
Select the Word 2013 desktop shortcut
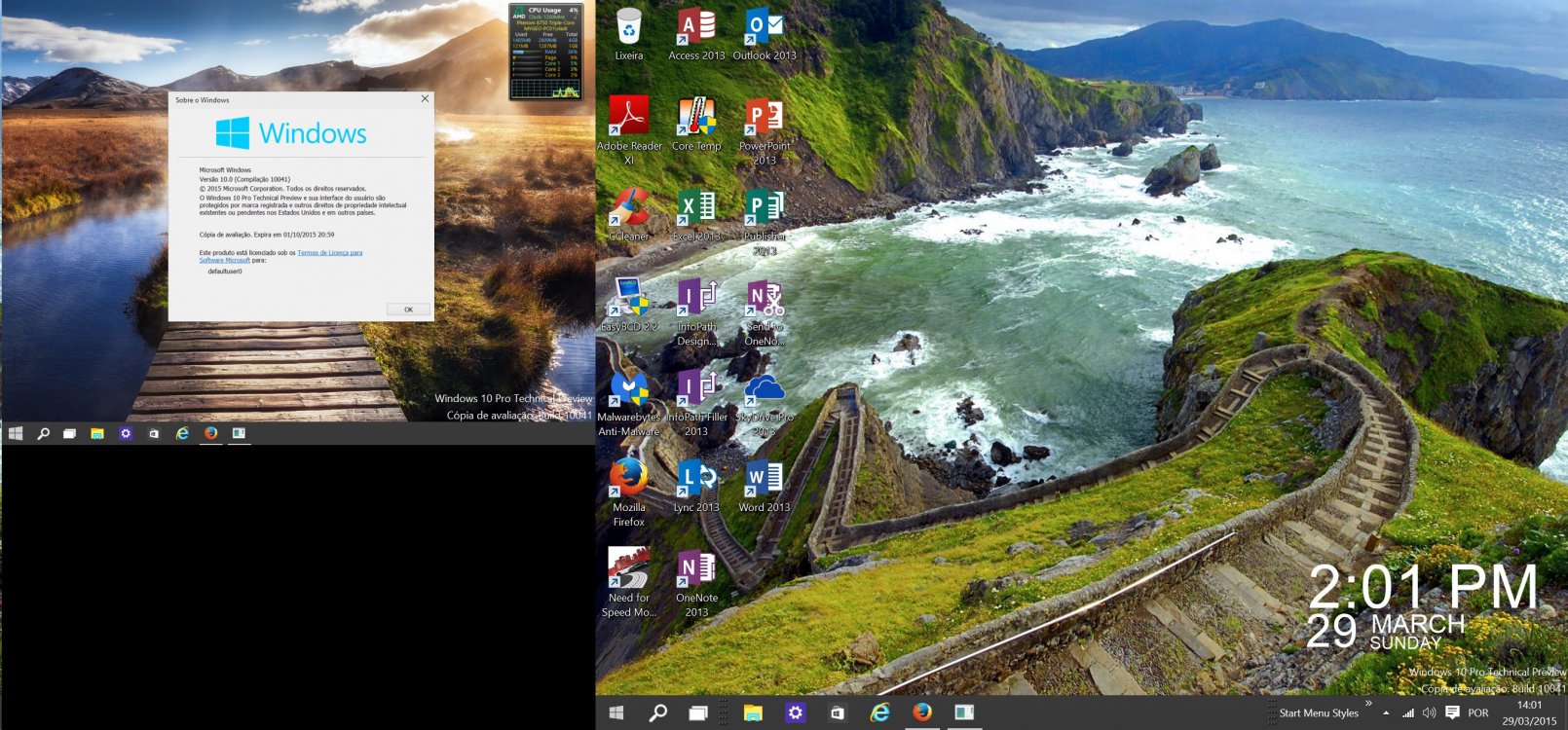(765, 487)
